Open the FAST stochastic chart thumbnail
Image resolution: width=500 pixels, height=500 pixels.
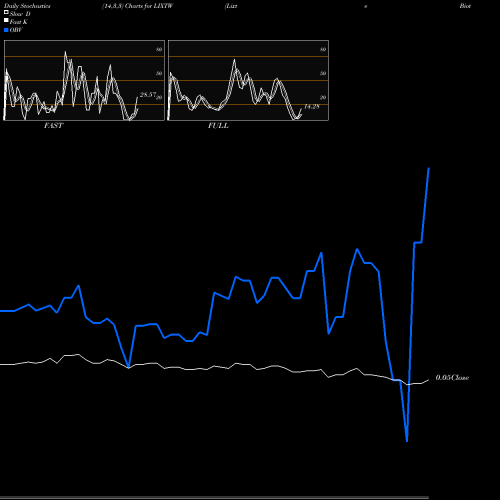84,80
